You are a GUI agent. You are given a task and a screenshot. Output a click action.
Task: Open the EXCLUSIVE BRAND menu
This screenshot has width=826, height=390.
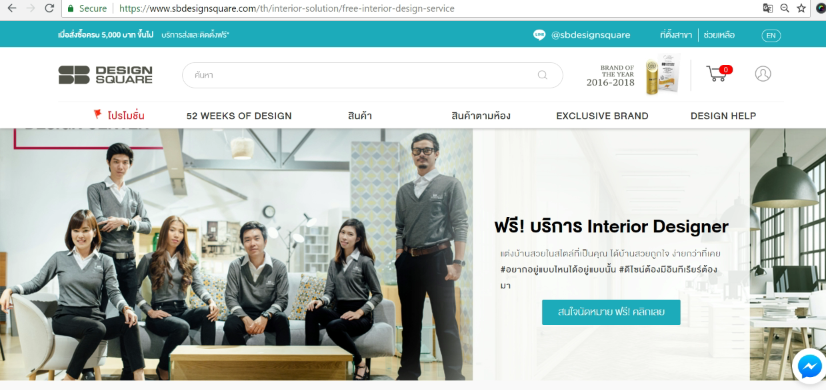(602, 116)
